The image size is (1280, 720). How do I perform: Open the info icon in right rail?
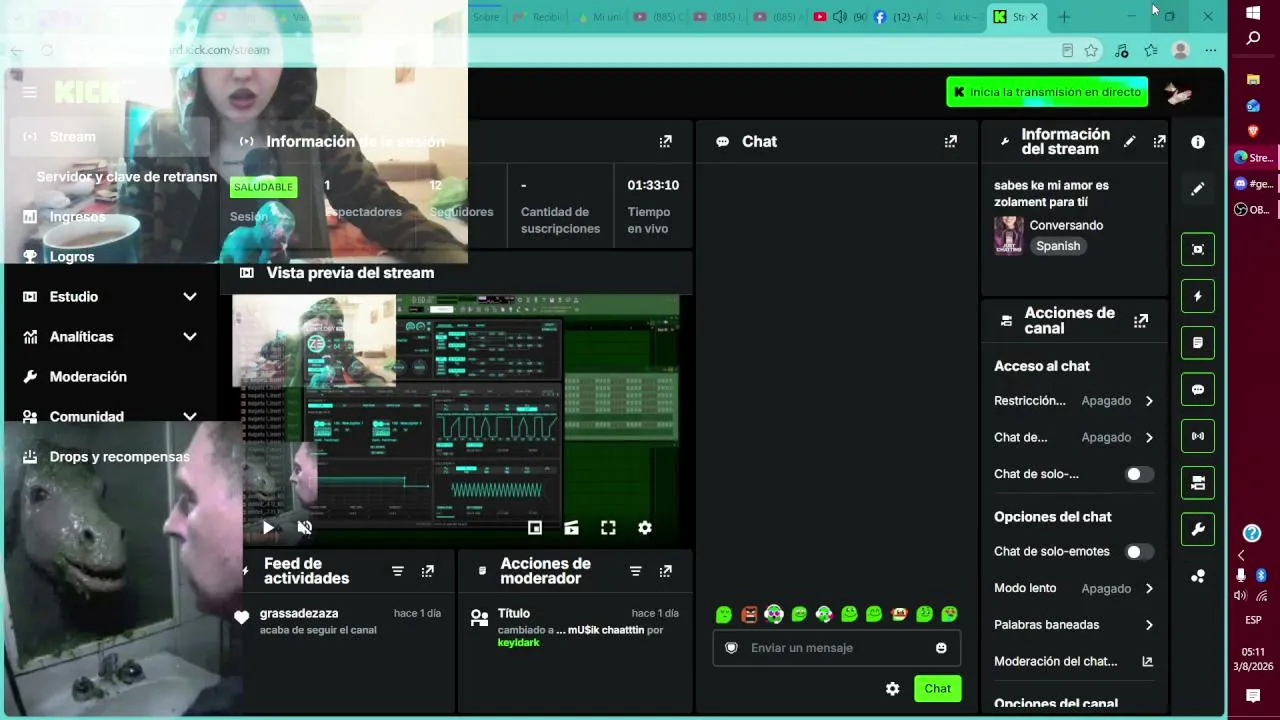pyautogui.click(x=1198, y=142)
